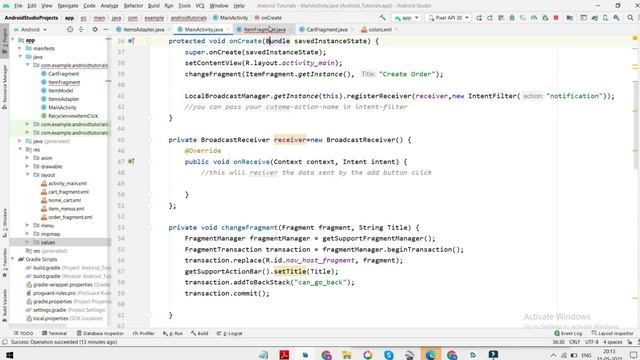640x360 pixels.
Task: Click the Project Structure folder icon
Action: (x=570, y=18)
